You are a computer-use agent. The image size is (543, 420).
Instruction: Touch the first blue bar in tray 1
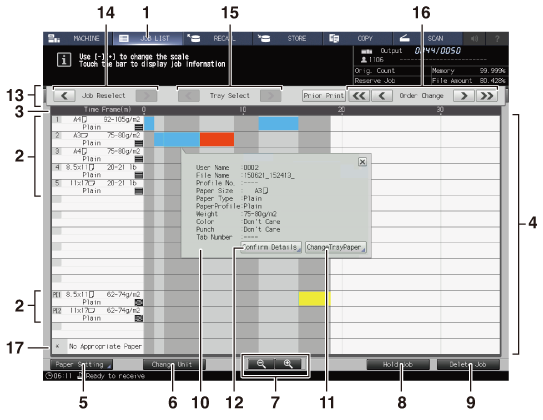(x=149, y=124)
